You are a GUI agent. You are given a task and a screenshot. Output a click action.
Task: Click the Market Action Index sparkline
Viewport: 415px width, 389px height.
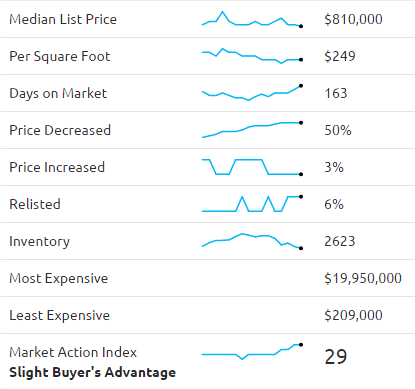tap(252, 351)
